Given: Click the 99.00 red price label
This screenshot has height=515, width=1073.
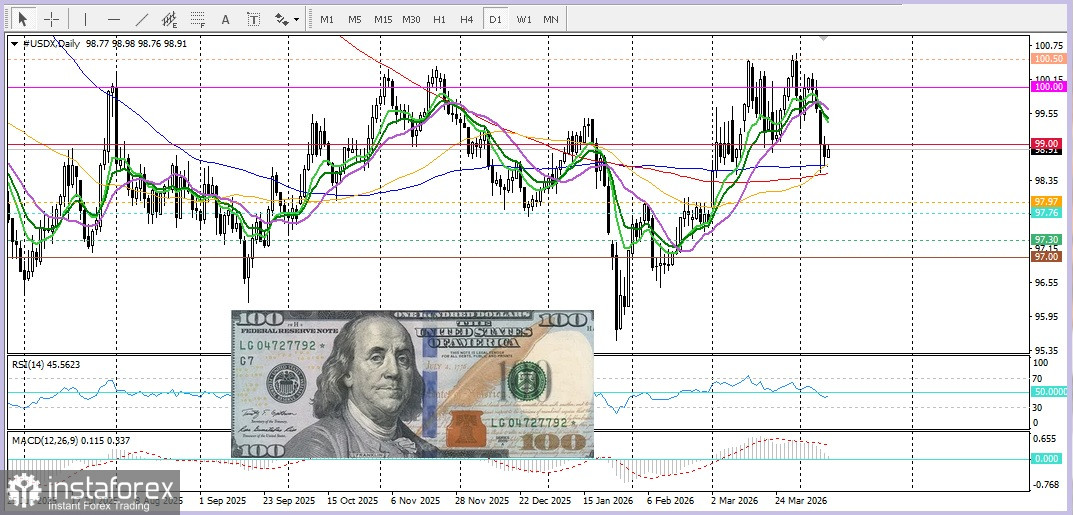Looking at the screenshot, I should [x=1048, y=144].
